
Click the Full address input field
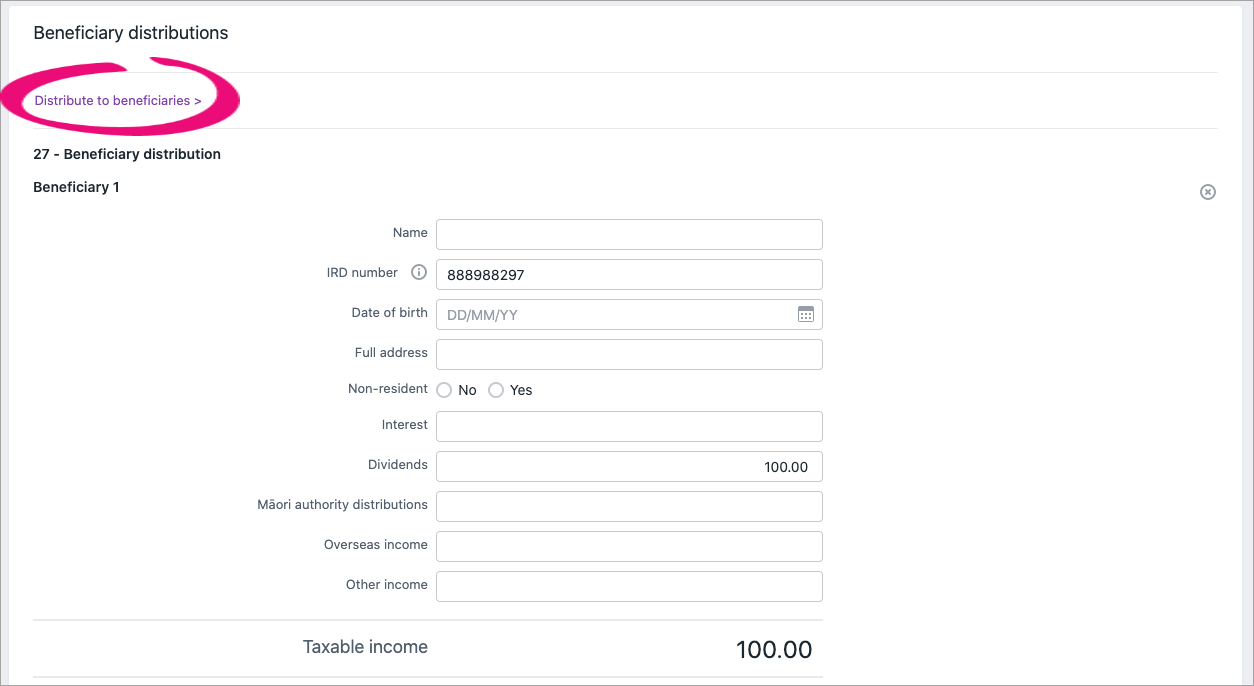(629, 354)
